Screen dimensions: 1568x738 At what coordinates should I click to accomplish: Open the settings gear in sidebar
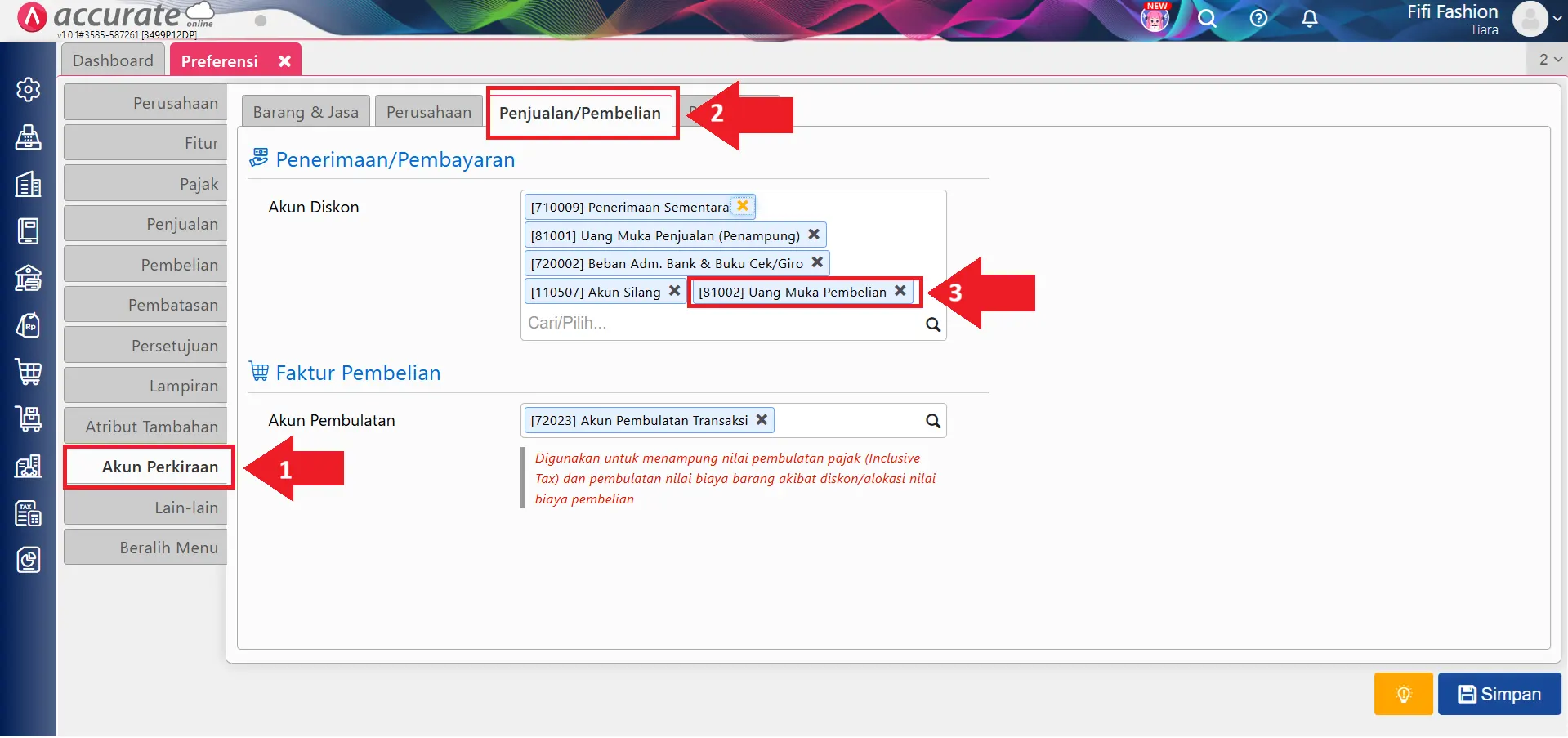29,89
